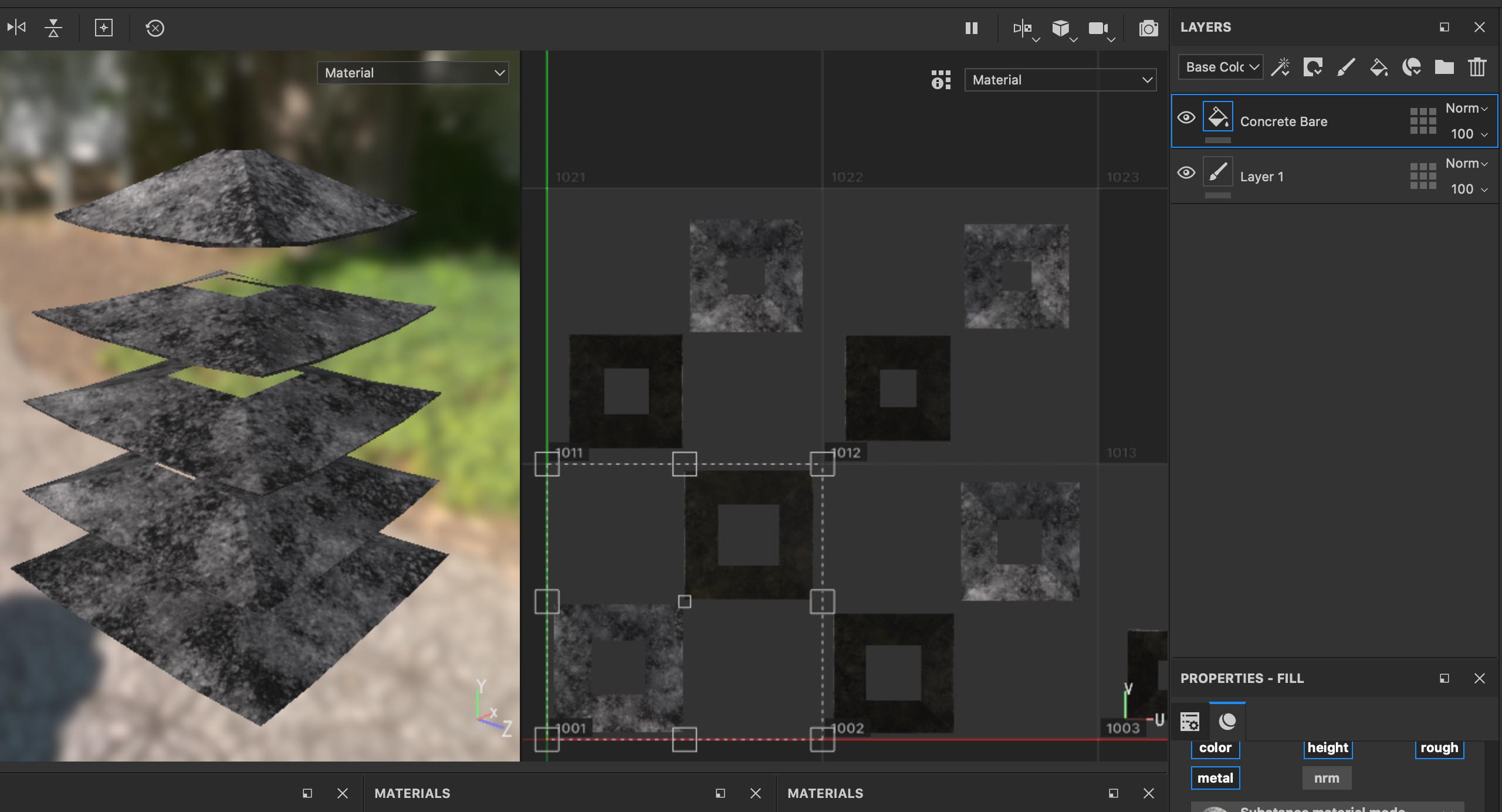Viewport: 1502px width, 812px height.
Task: Switch to the material sphere tab
Action: click(x=1227, y=721)
